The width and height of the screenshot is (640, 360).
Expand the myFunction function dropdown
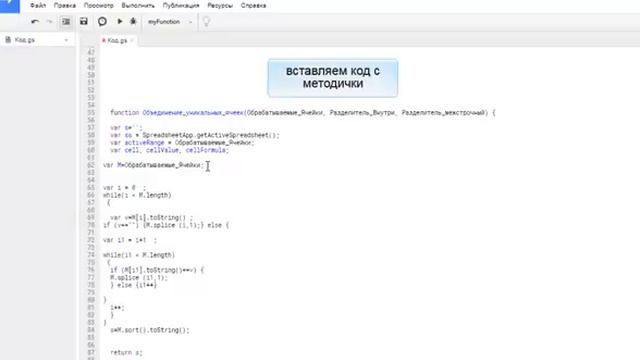coord(170,22)
